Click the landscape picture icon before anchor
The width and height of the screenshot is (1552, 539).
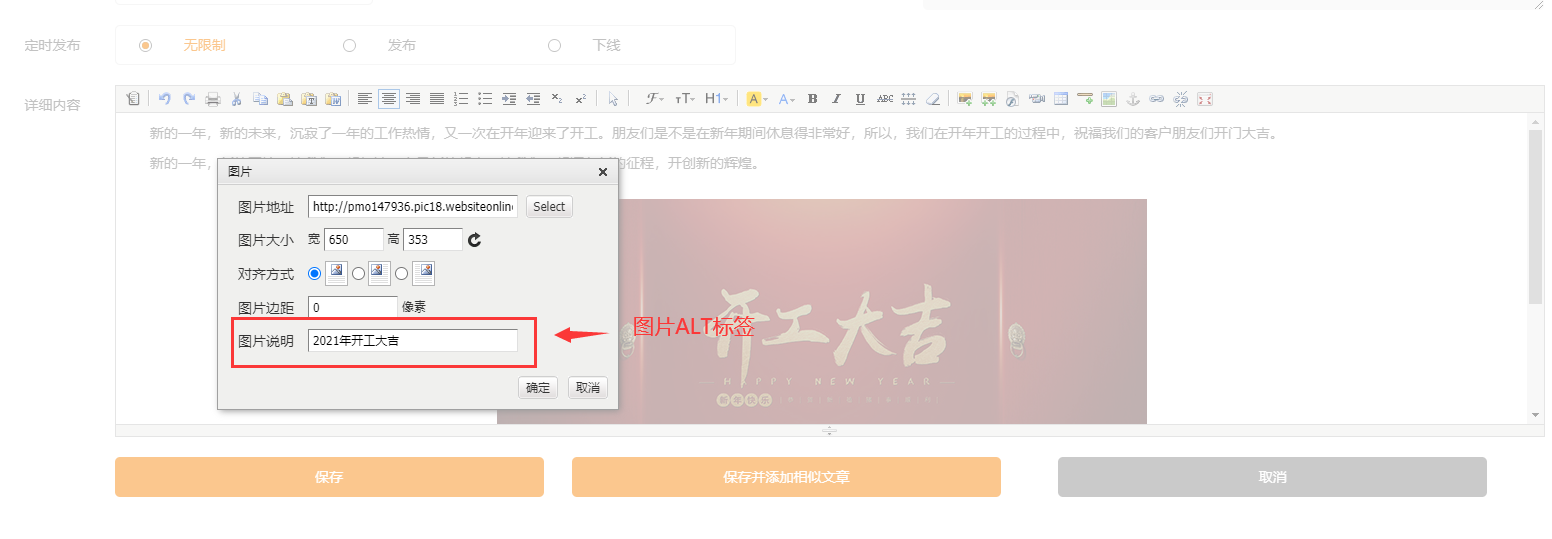[1109, 99]
